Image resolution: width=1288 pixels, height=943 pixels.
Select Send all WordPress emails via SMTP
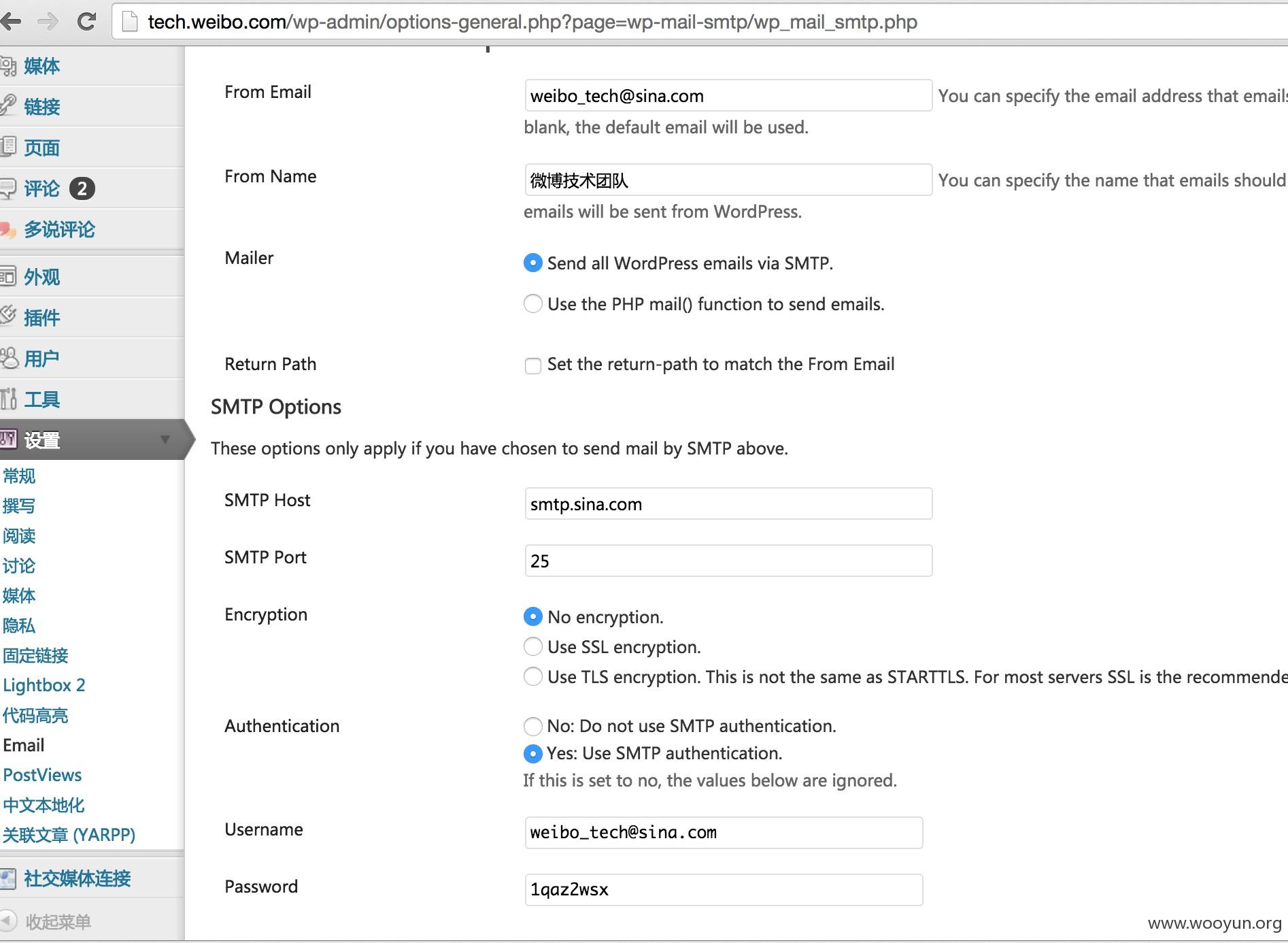(533, 263)
